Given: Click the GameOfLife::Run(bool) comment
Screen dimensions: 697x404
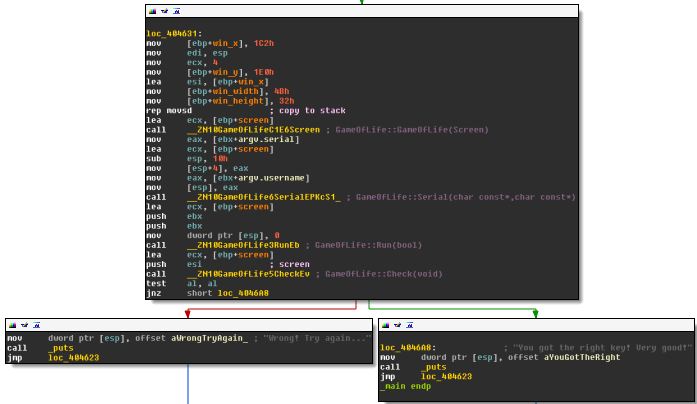Looking at the screenshot, I should click(x=369, y=245).
